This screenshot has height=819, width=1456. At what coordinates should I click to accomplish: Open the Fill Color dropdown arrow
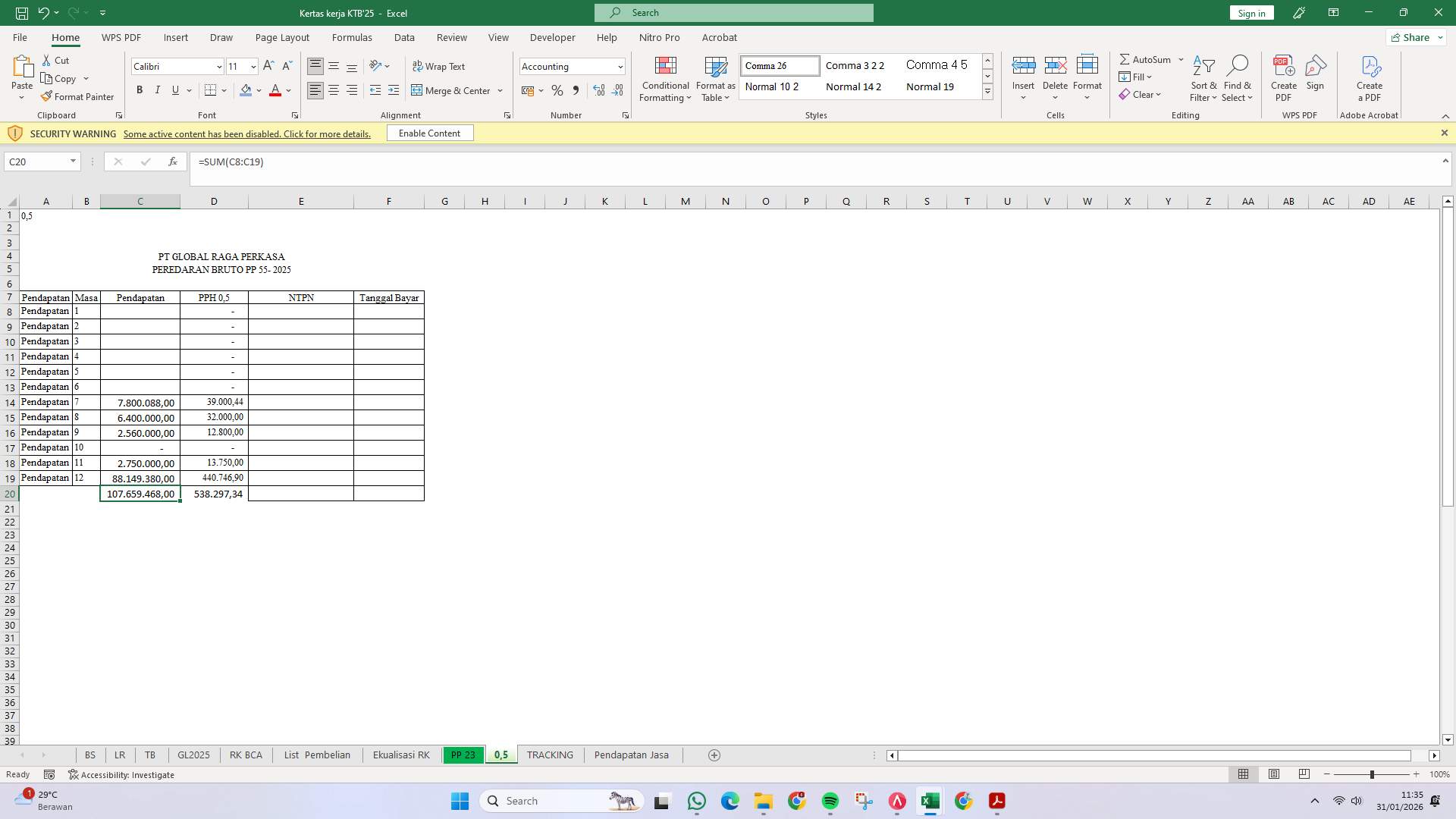[259, 90]
